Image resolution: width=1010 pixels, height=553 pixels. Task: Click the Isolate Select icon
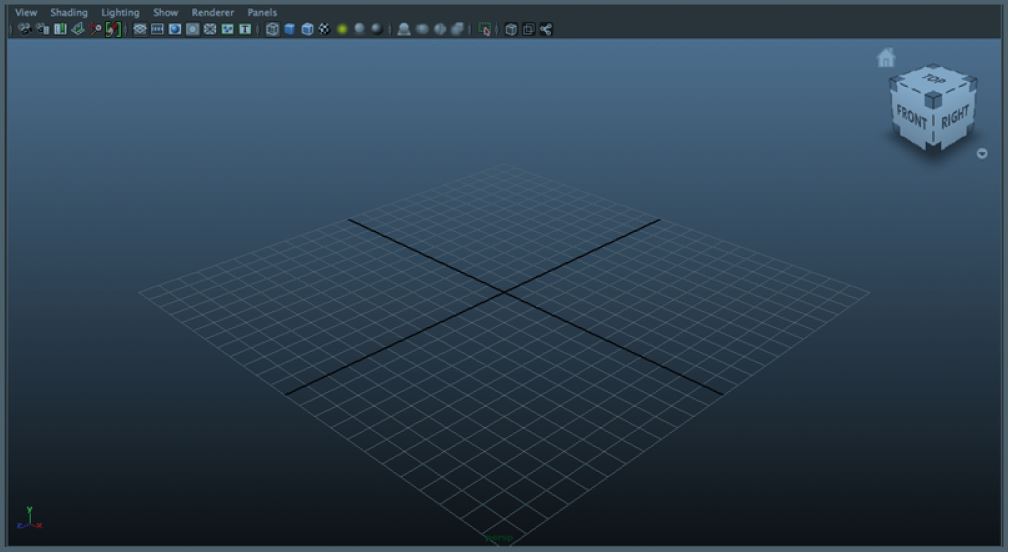(485, 29)
